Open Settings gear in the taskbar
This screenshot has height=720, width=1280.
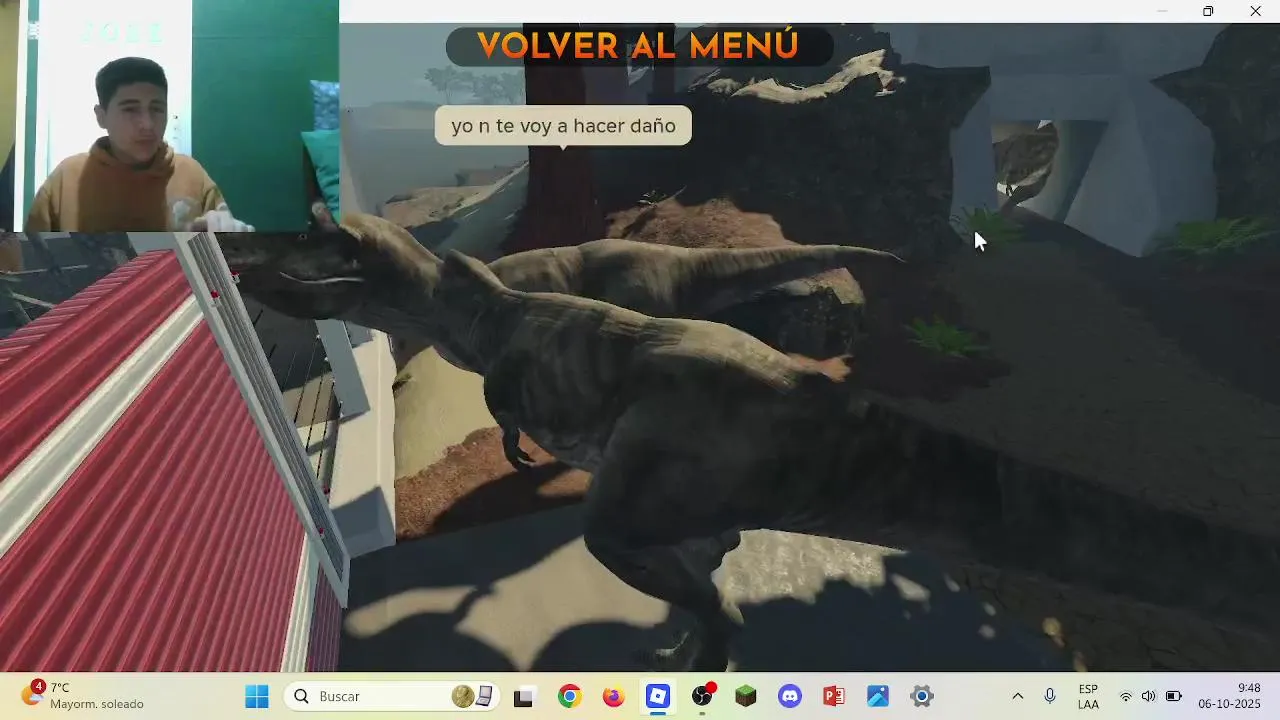point(922,696)
